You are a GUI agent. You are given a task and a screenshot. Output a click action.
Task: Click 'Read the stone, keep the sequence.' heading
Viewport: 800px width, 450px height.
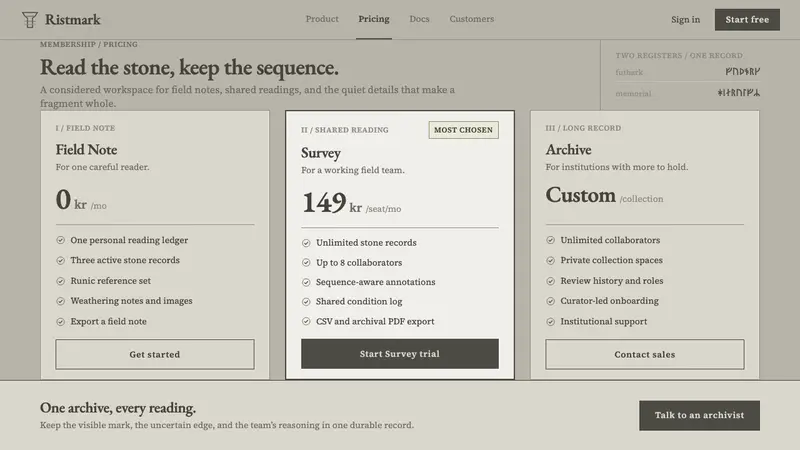(x=189, y=67)
